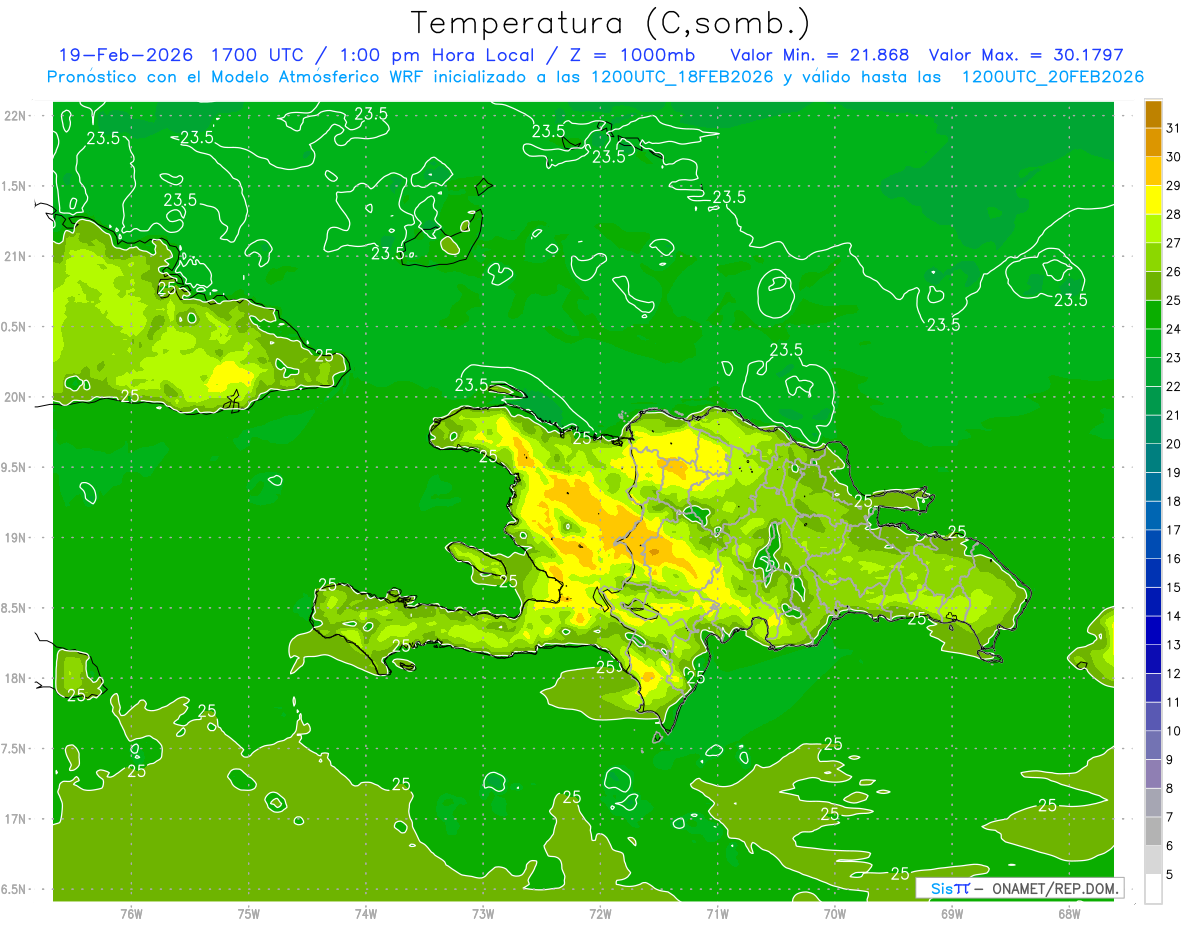Click the 31 label on the color scale
Screen dimensions: 1200x927
pos(1174,128)
